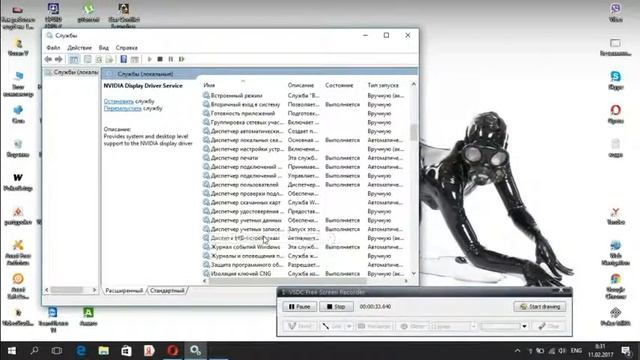This screenshot has height=360, width=640.
Task: Open the Store icon on taskbar
Action: (127, 351)
